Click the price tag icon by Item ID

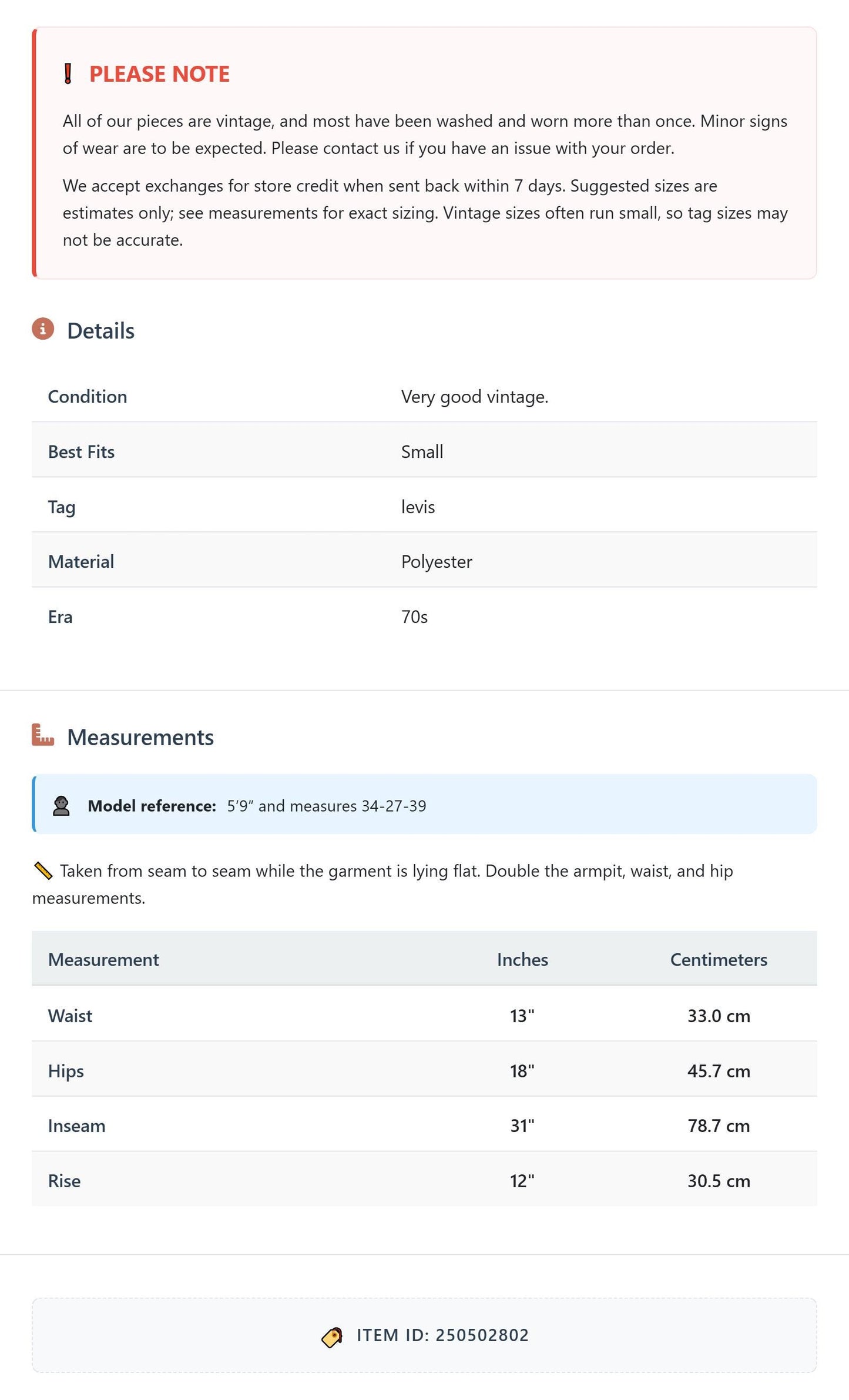[332, 1337]
